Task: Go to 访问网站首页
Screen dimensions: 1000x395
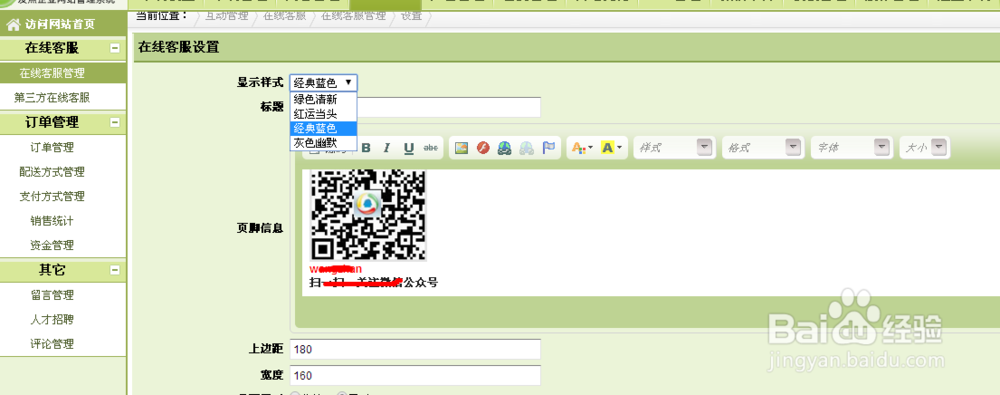Action: point(60,25)
